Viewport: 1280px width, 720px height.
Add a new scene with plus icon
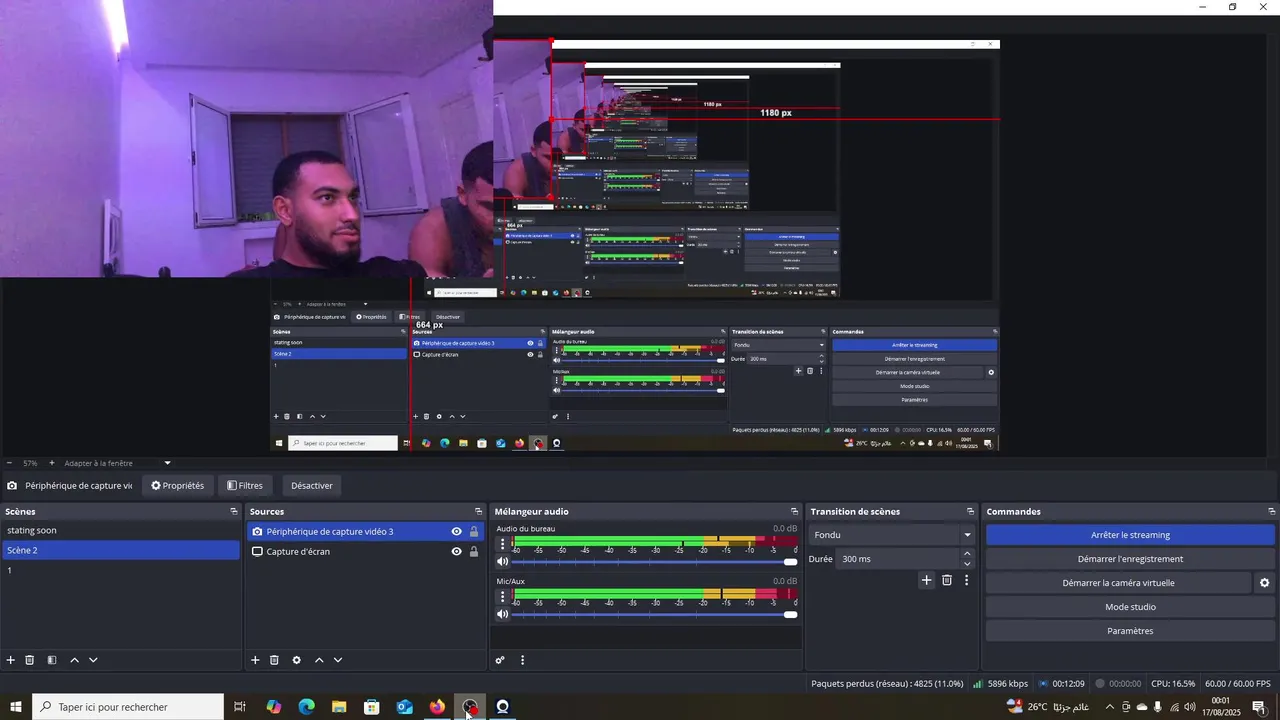click(11, 660)
